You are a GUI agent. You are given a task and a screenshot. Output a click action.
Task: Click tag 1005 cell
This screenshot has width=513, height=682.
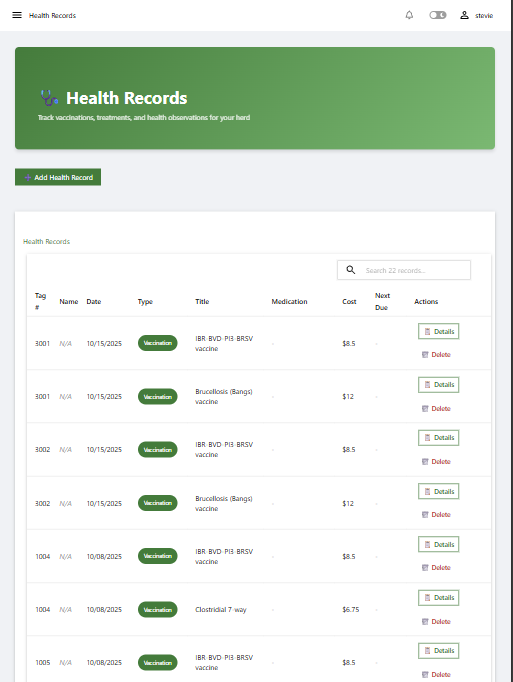tap(43, 662)
